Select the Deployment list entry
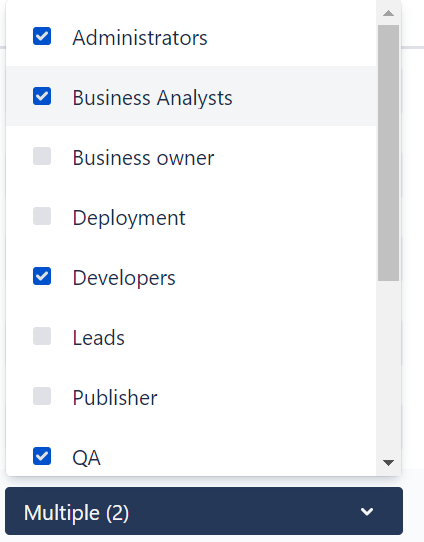Image resolution: width=424 pixels, height=542 pixels. click(x=191, y=216)
